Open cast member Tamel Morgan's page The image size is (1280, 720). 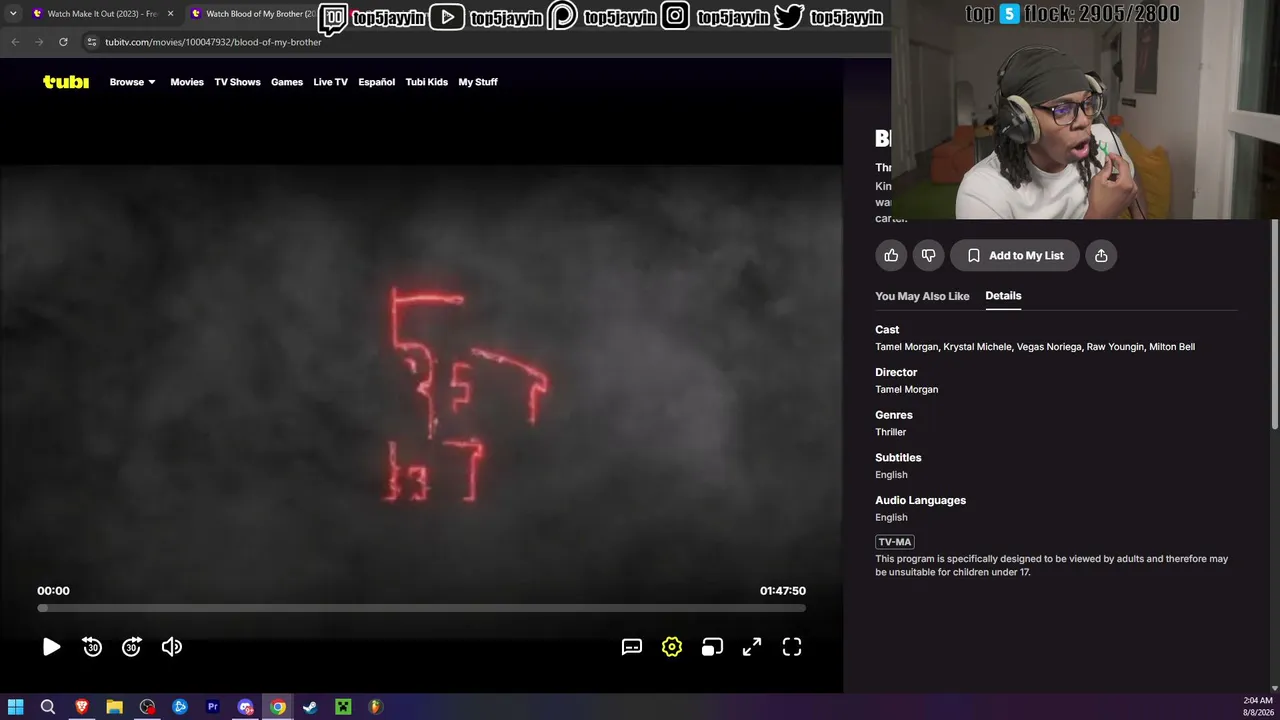907,347
